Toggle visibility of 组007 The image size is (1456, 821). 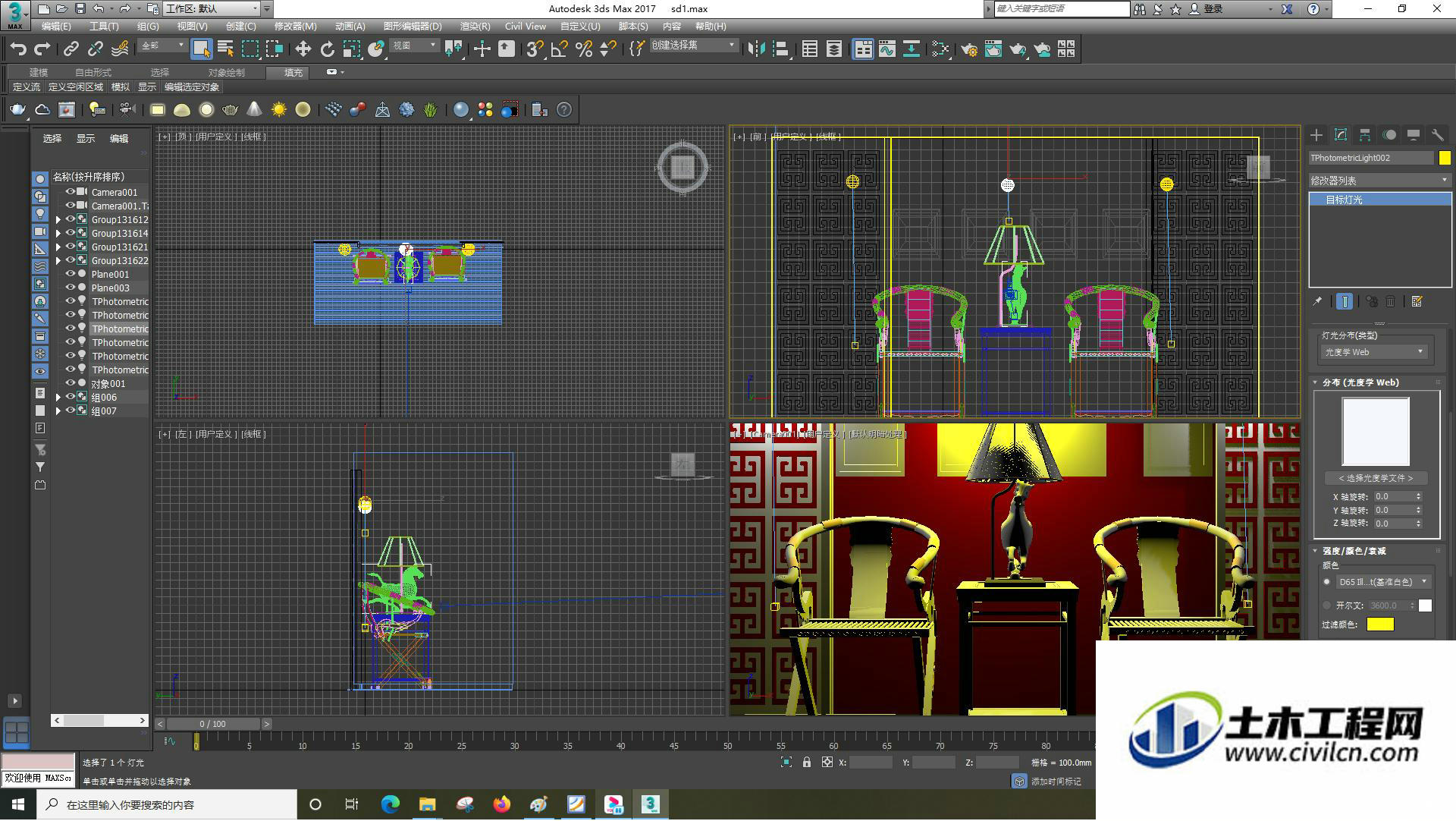click(70, 410)
